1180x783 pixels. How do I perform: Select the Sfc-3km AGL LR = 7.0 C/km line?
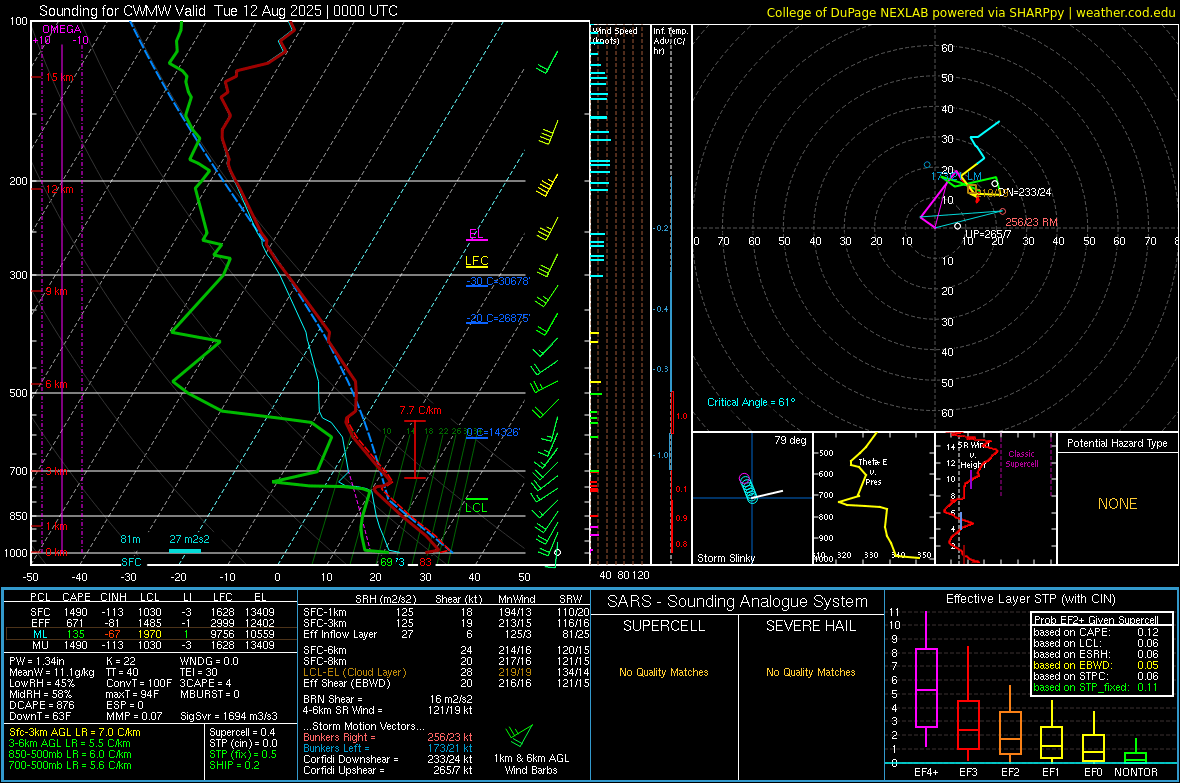tap(75, 733)
